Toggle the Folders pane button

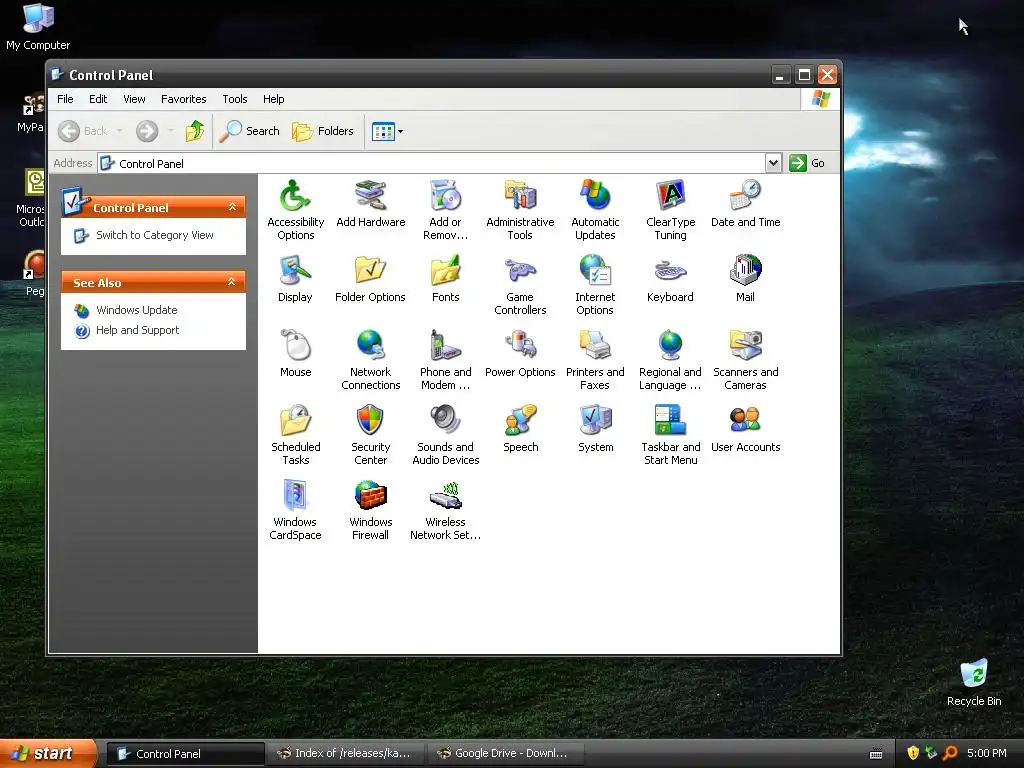(x=323, y=131)
